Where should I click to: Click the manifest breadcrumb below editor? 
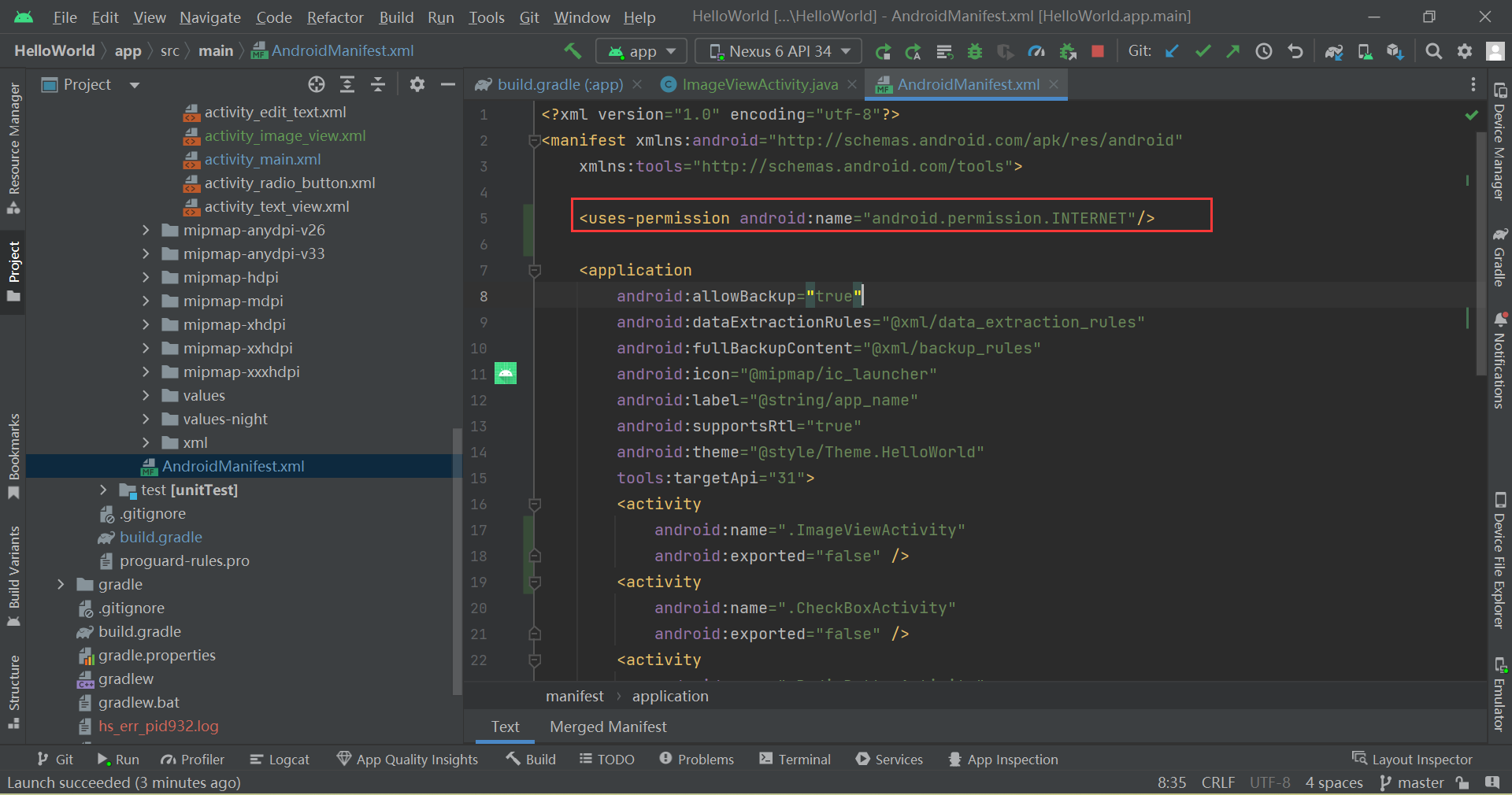(575, 696)
